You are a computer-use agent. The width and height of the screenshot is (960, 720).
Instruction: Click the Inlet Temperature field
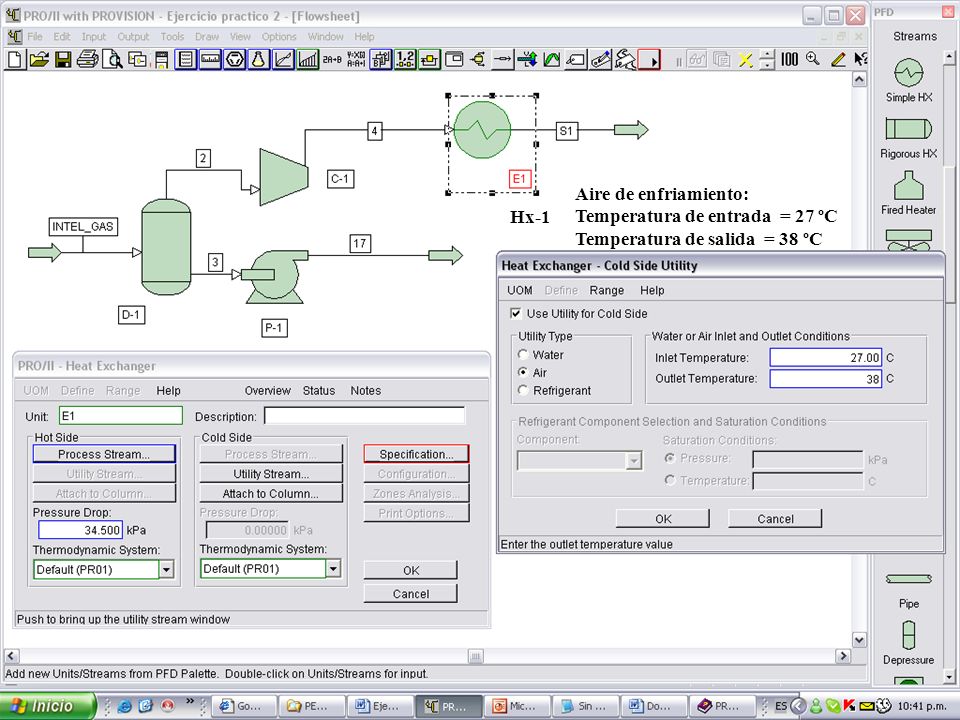825,358
